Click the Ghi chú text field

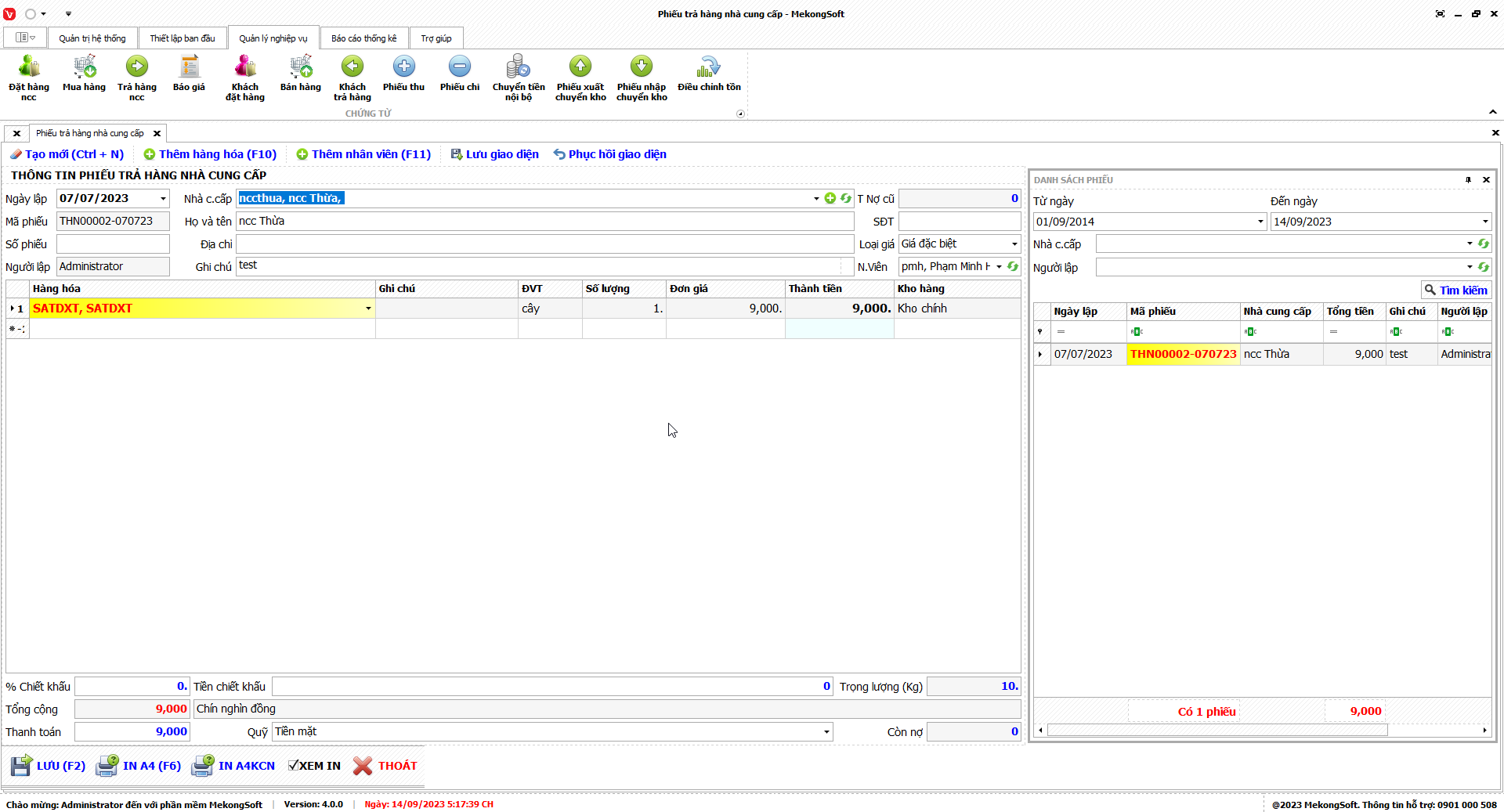539,266
